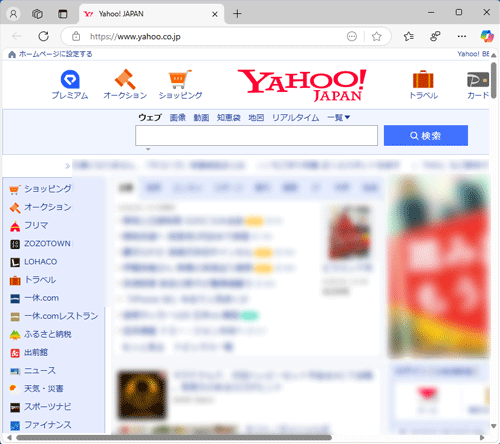Select the ウェブ search tab
500x444 pixels.
click(150, 117)
